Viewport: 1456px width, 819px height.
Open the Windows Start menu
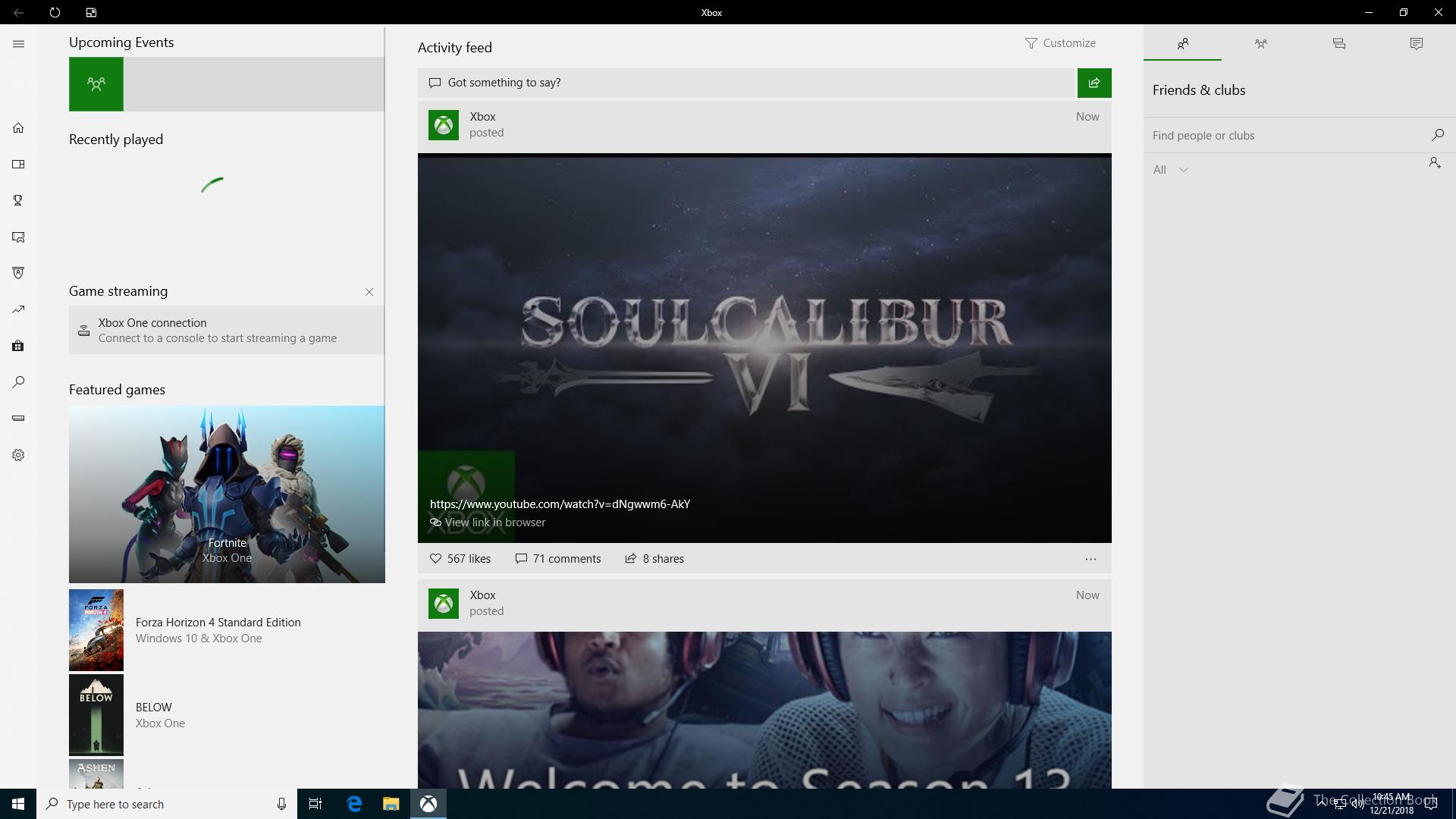click(18, 804)
